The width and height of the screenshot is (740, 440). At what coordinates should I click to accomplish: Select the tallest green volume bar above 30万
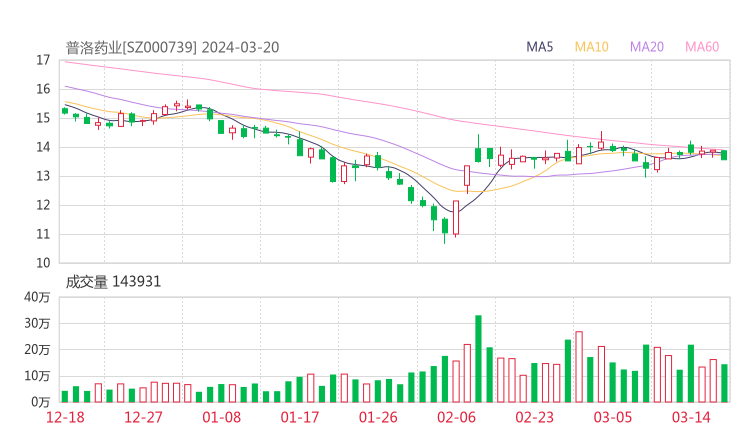point(478,359)
